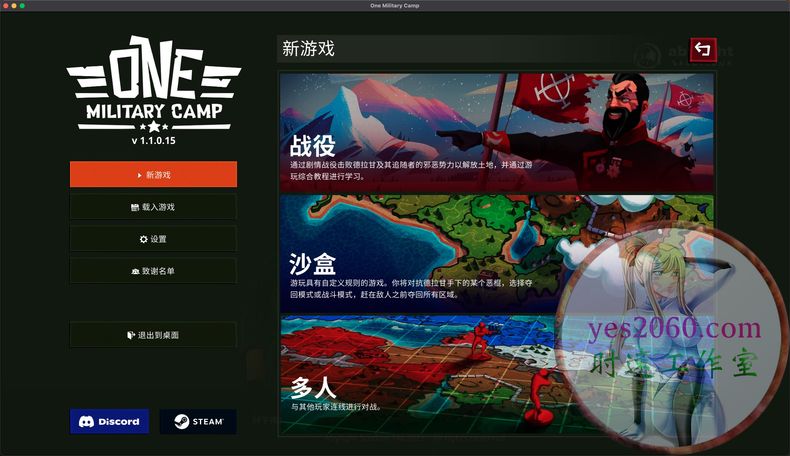Open 设置 with the gear icon
Image resolution: width=790 pixels, height=456 pixels.
(153, 239)
